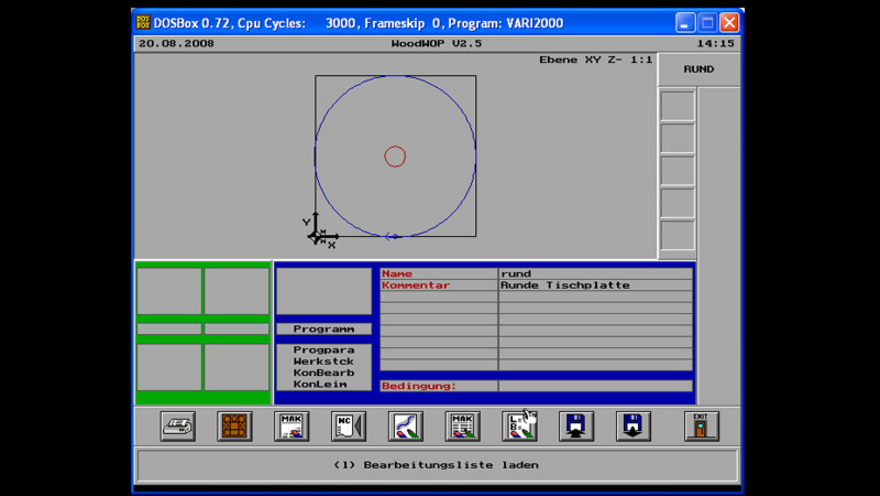
Task: Select KonLeim in the list
Action: [x=320, y=384]
